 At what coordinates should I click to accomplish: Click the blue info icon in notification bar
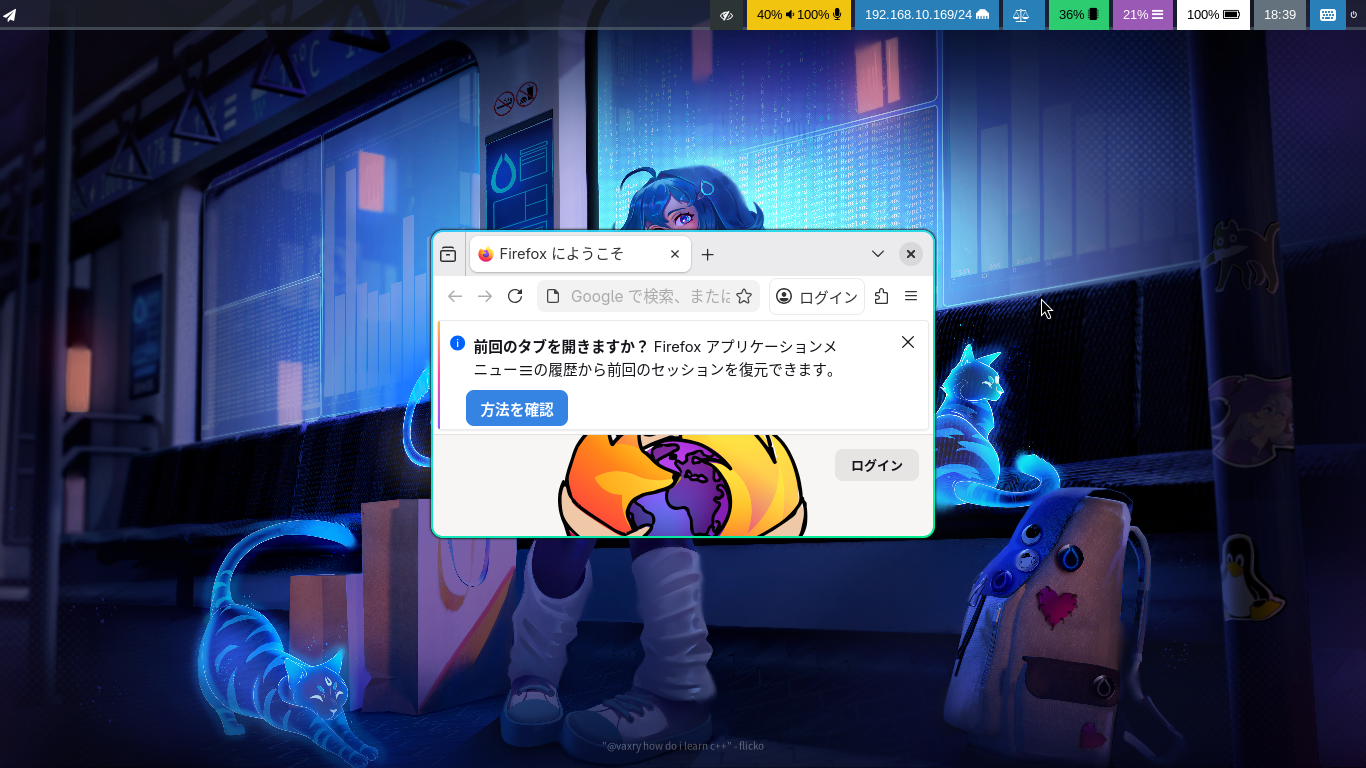click(457, 342)
